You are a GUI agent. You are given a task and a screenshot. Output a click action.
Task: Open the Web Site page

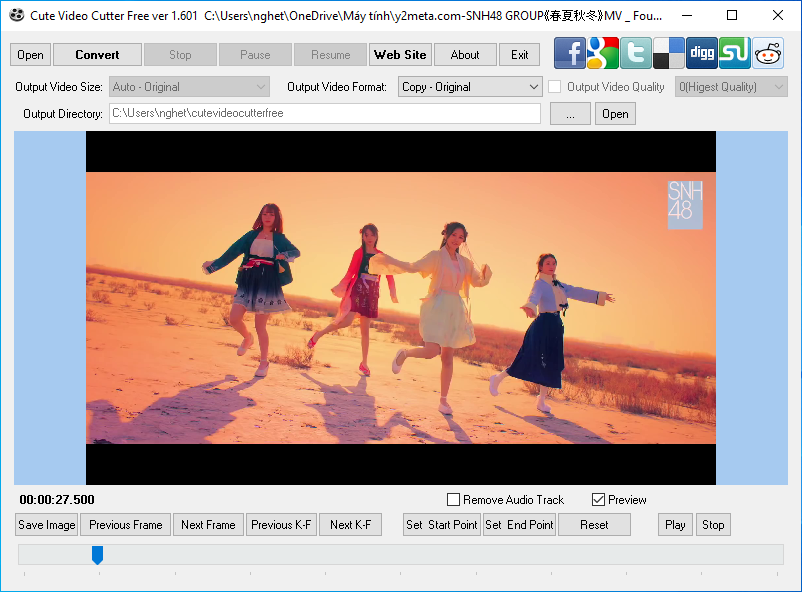pyautogui.click(x=400, y=54)
